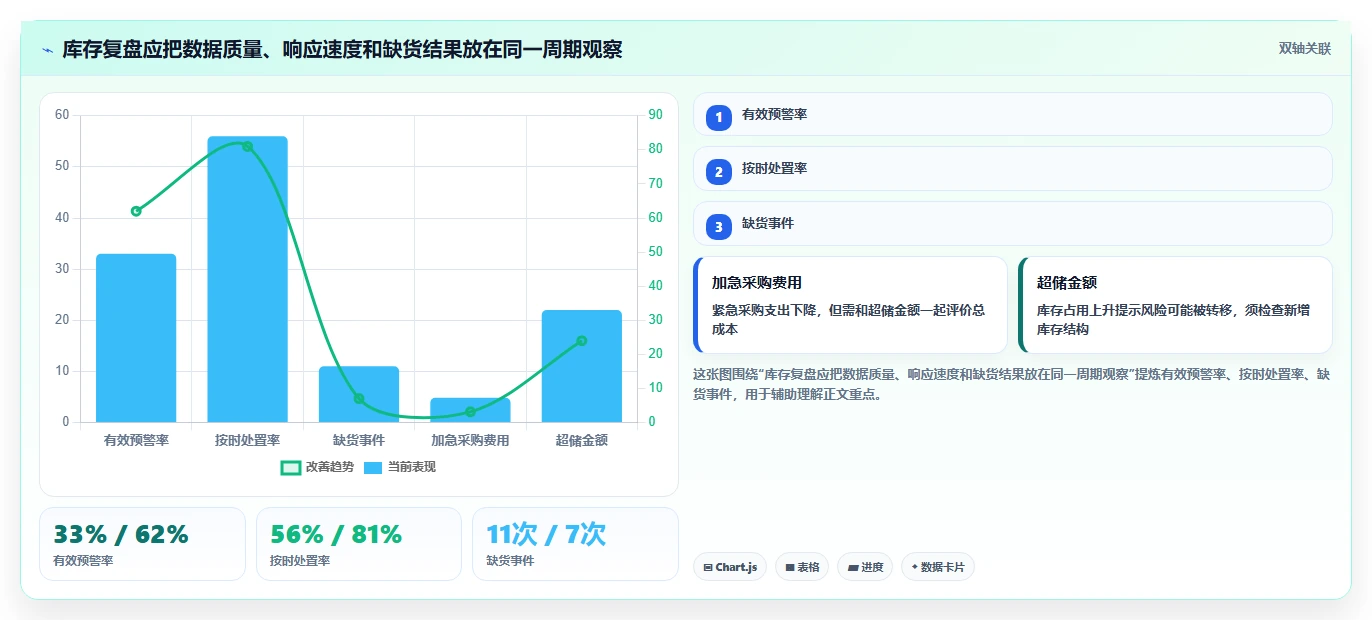The image size is (1372, 620).
Task: Click the 缺货事件 bar in chart
Action: pyautogui.click(x=359, y=394)
